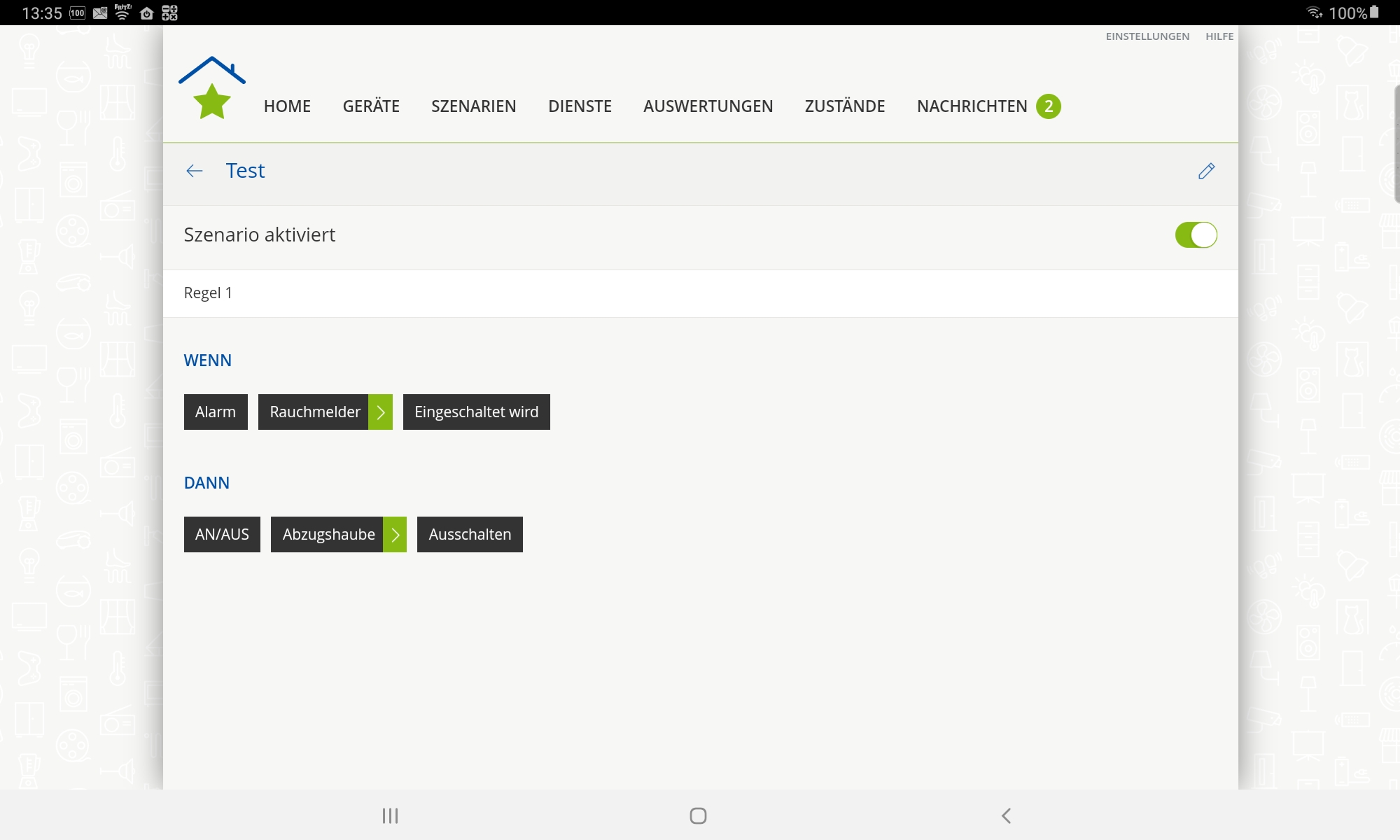Screen dimensions: 1400x840
Task: Open the Geräte menu
Action: pos(371,106)
